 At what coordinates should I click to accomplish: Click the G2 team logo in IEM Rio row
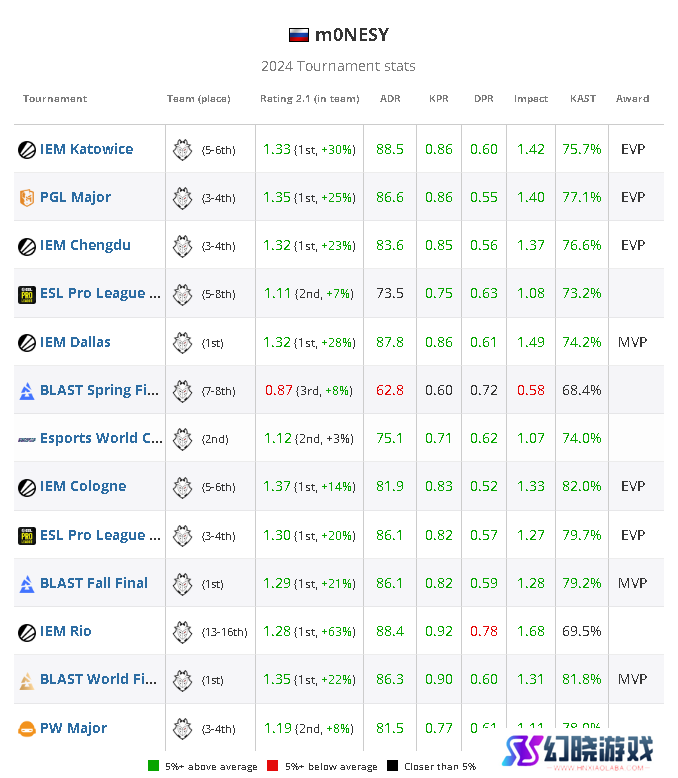point(182,632)
